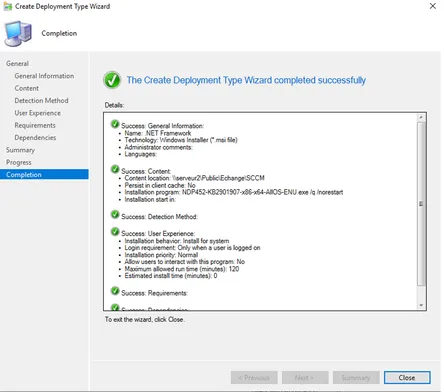The width and height of the screenshot is (444, 392).
Task: Select General Information in the sidebar
Action: coord(44,76)
